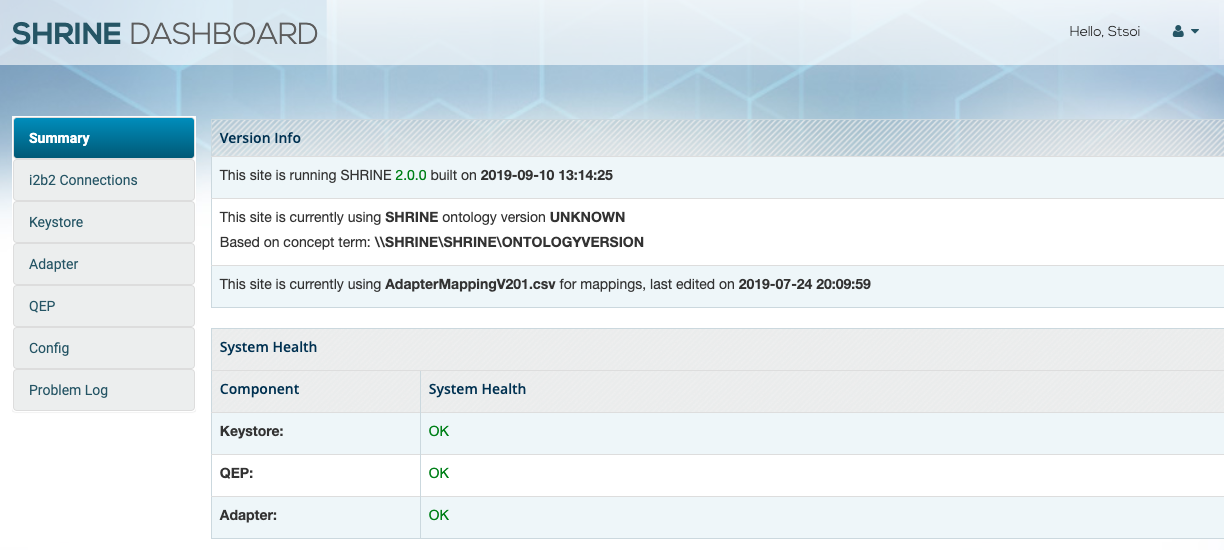Select mapping edit date 2019-07-24 20:09:59
1224x550 pixels.
coord(805,284)
